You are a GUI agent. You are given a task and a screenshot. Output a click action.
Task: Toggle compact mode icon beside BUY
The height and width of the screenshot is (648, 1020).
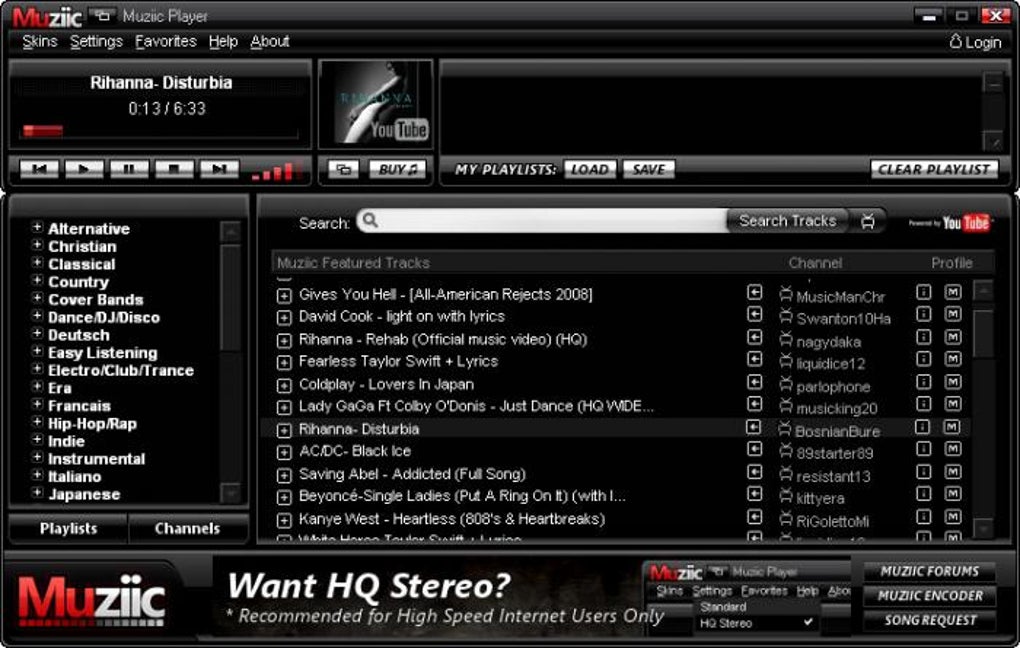(343, 170)
